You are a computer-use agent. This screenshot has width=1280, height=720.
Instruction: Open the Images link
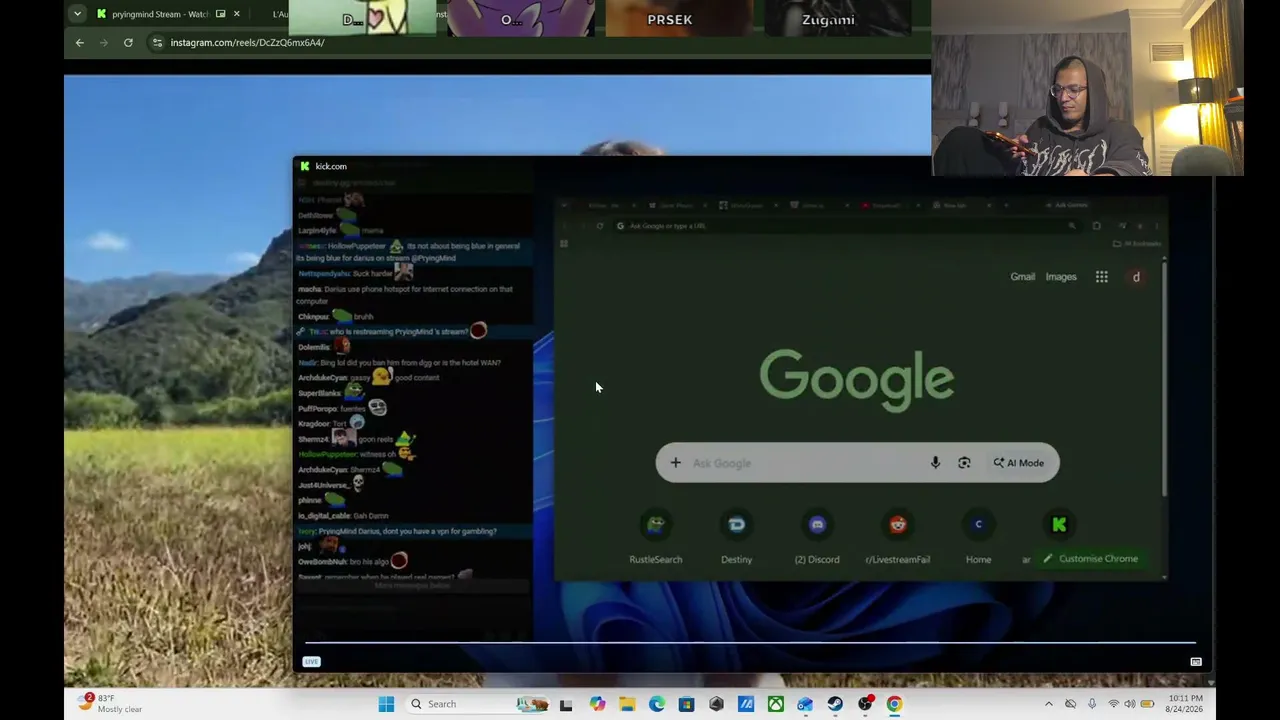point(1061,277)
